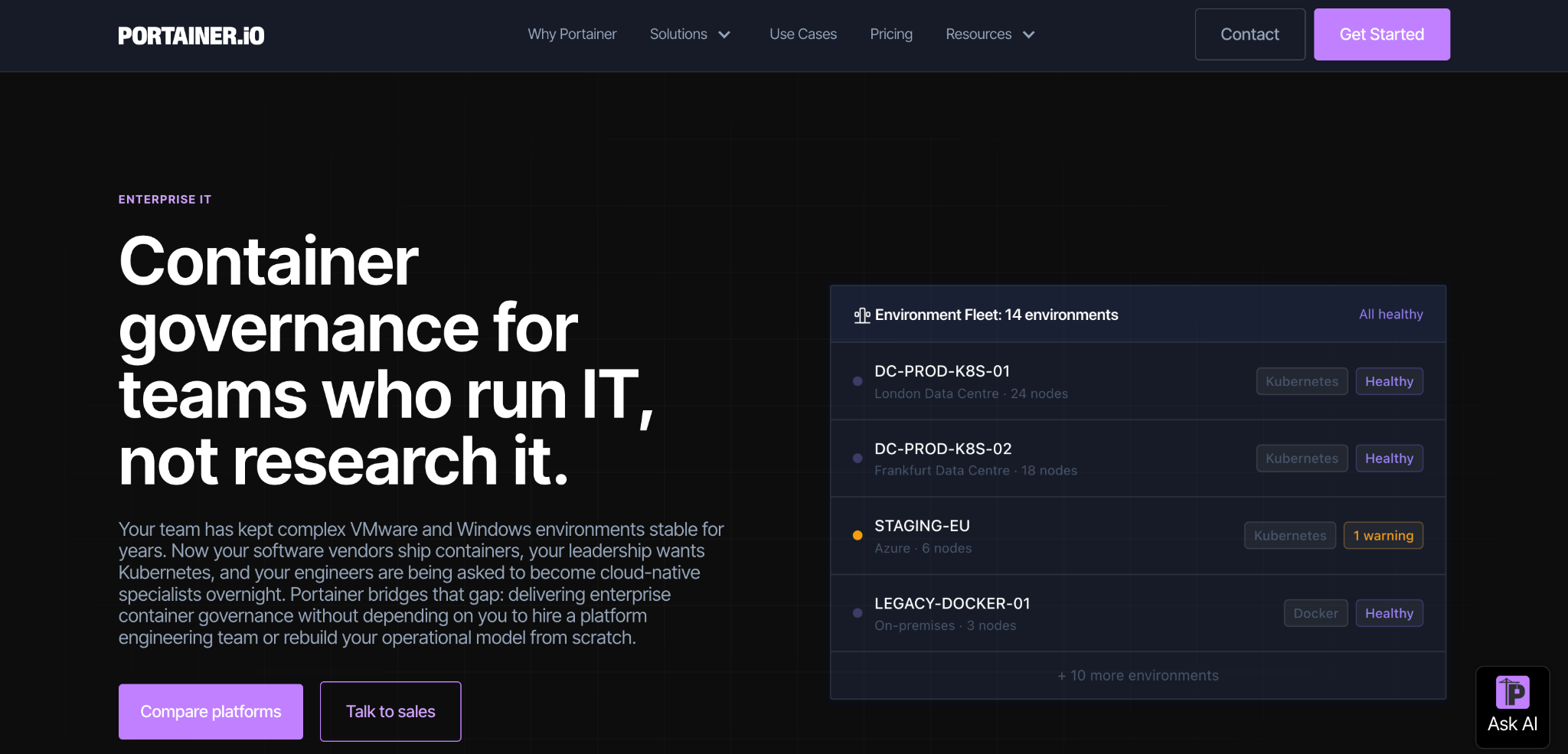Open the Why Portainer page
This screenshot has height=754, width=1568.
pos(572,34)
